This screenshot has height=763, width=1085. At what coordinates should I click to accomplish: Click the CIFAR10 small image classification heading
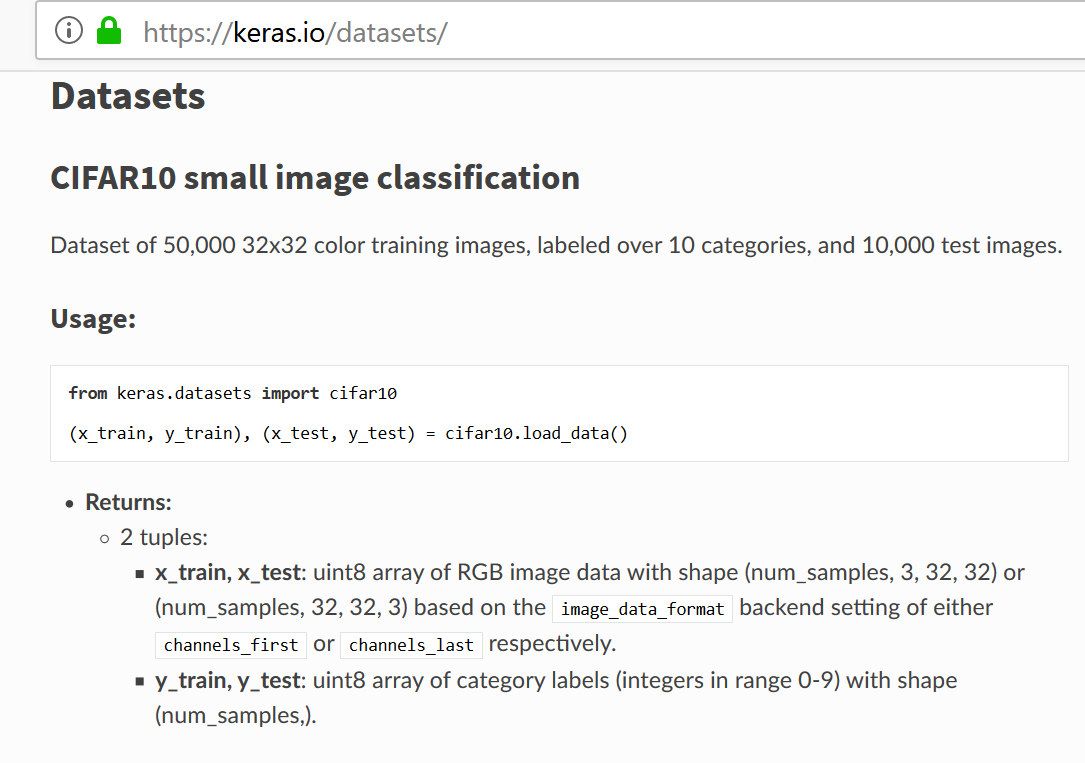[x=315, y=178]
